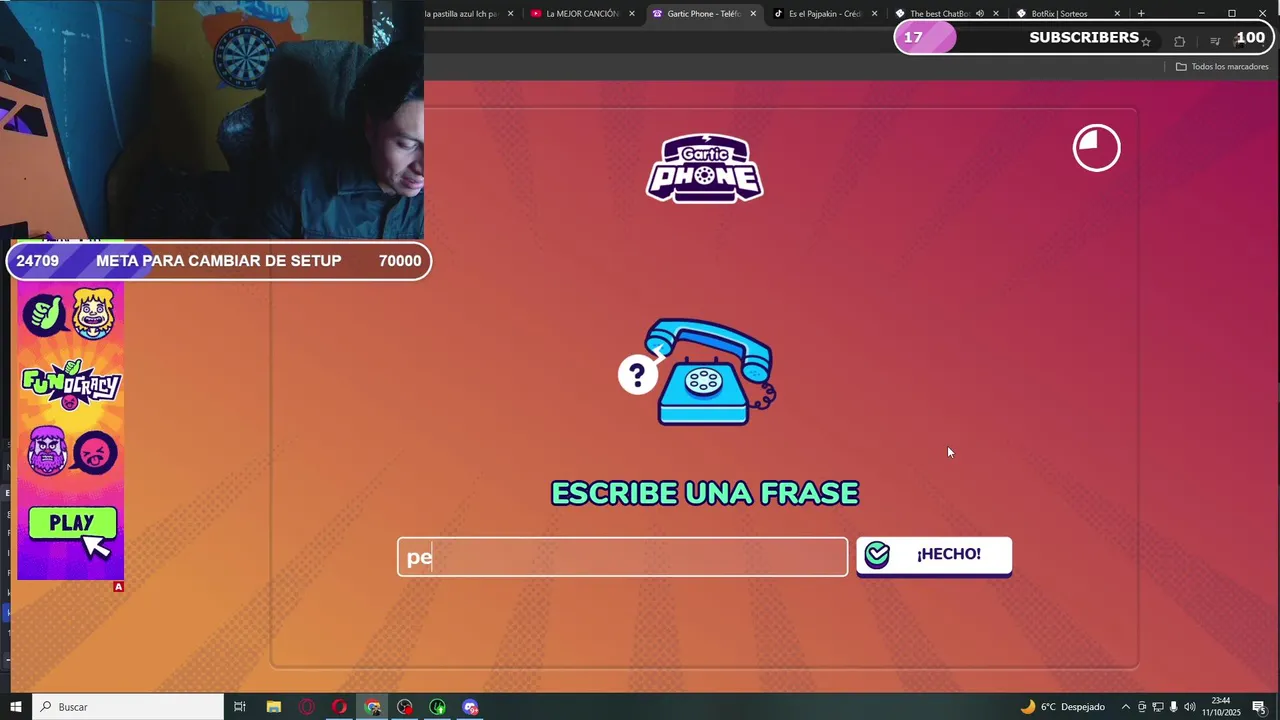Click the camera tray icon
Viewport: 1280px width, 720px height.
tap(1142, 707)
